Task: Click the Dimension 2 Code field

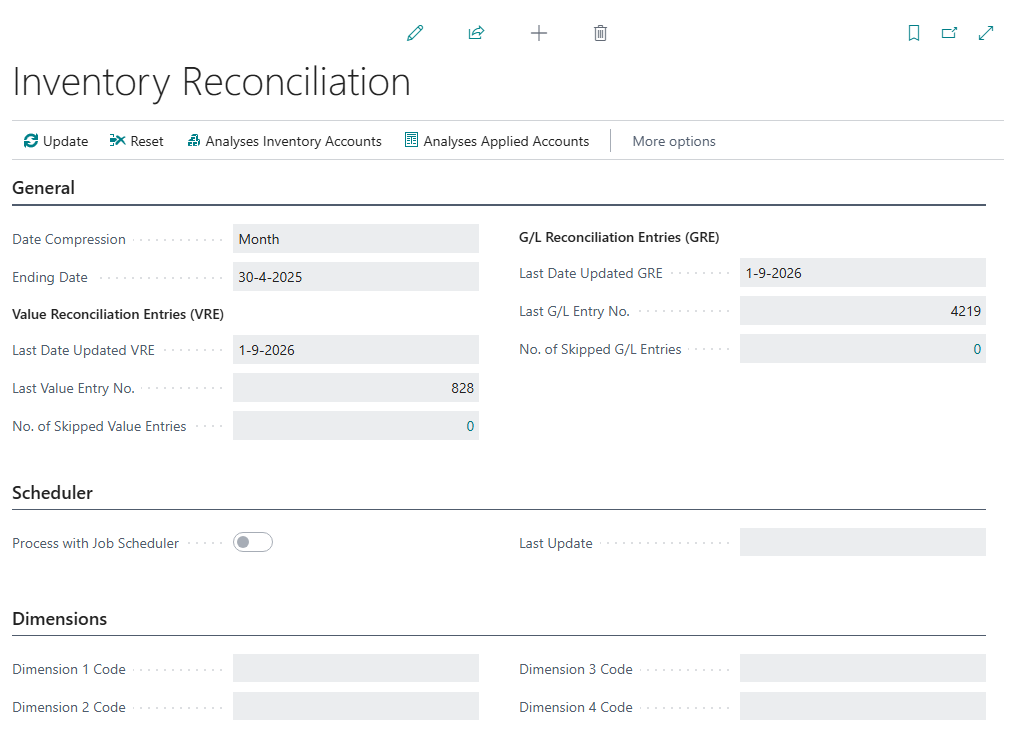Action: [356, 706]
